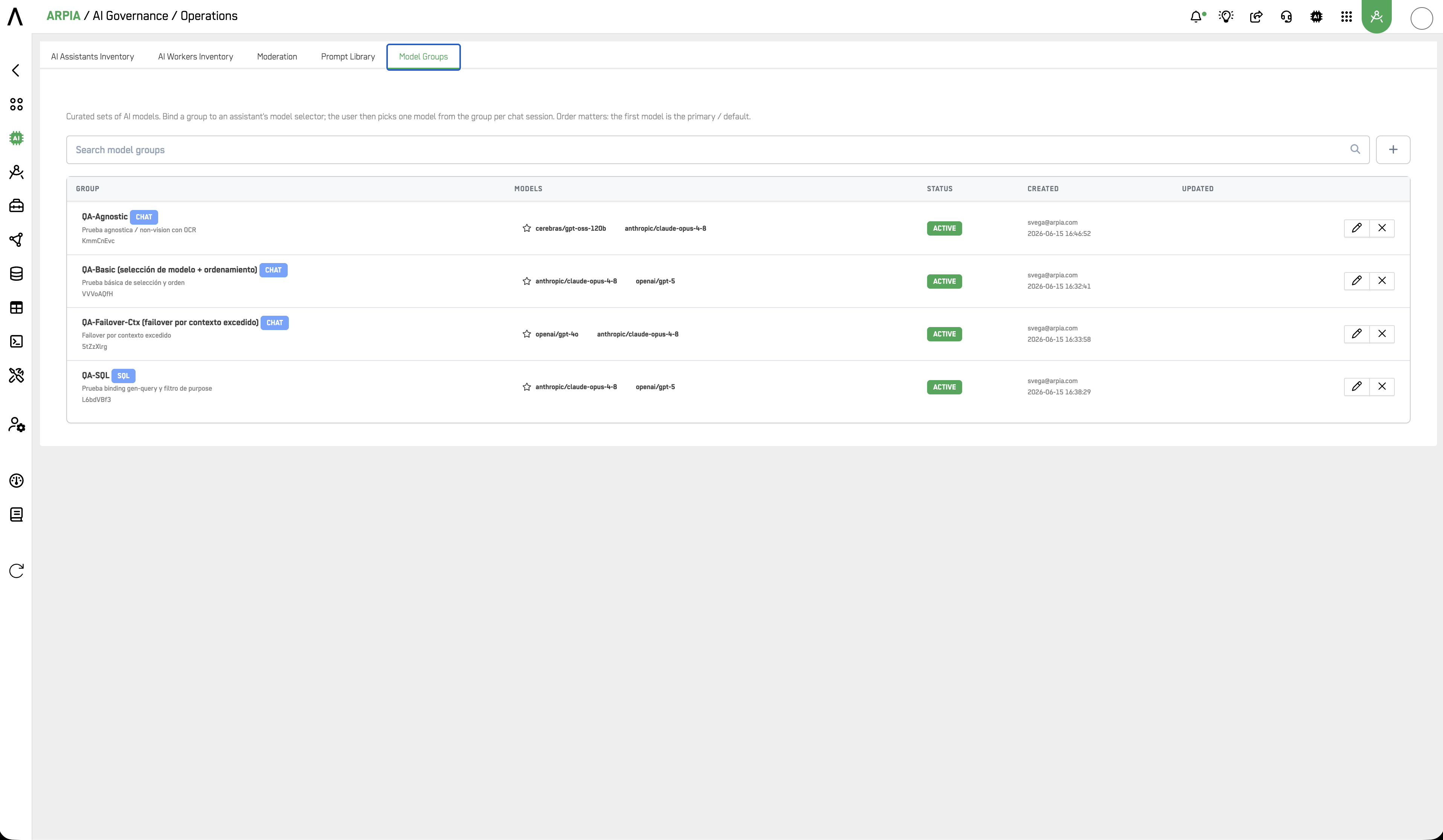Go back with the left chevron
The image size is (1443, 840).
click(x=16, y=70)
